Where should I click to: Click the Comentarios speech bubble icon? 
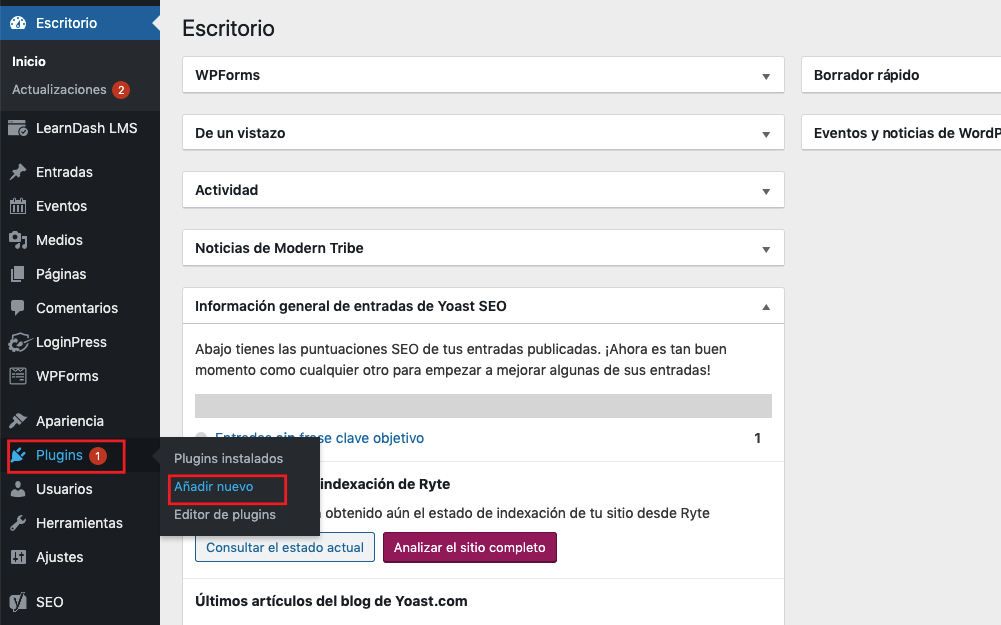click(18, 308)
